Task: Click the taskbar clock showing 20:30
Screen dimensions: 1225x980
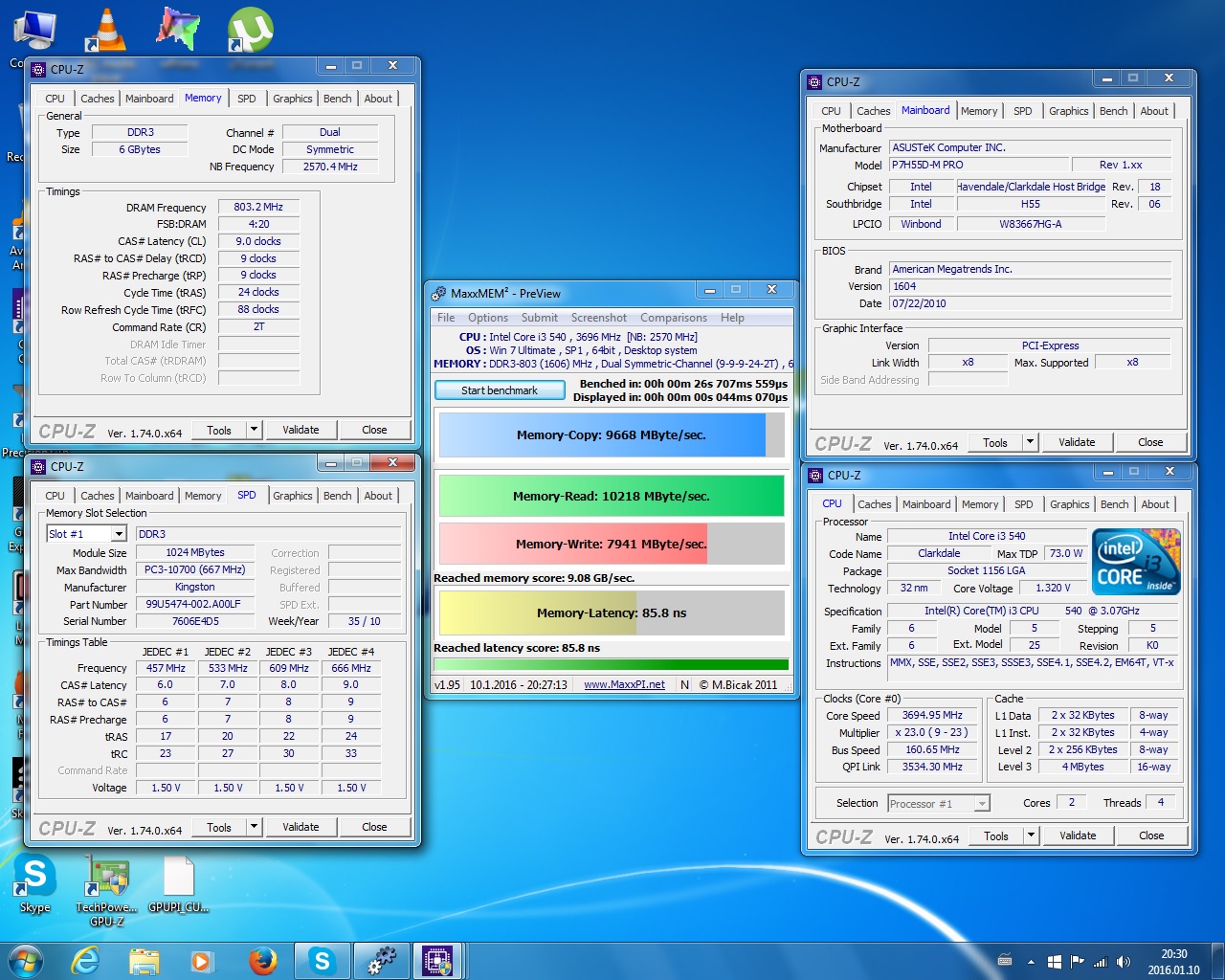Action: click(1174, 962)
